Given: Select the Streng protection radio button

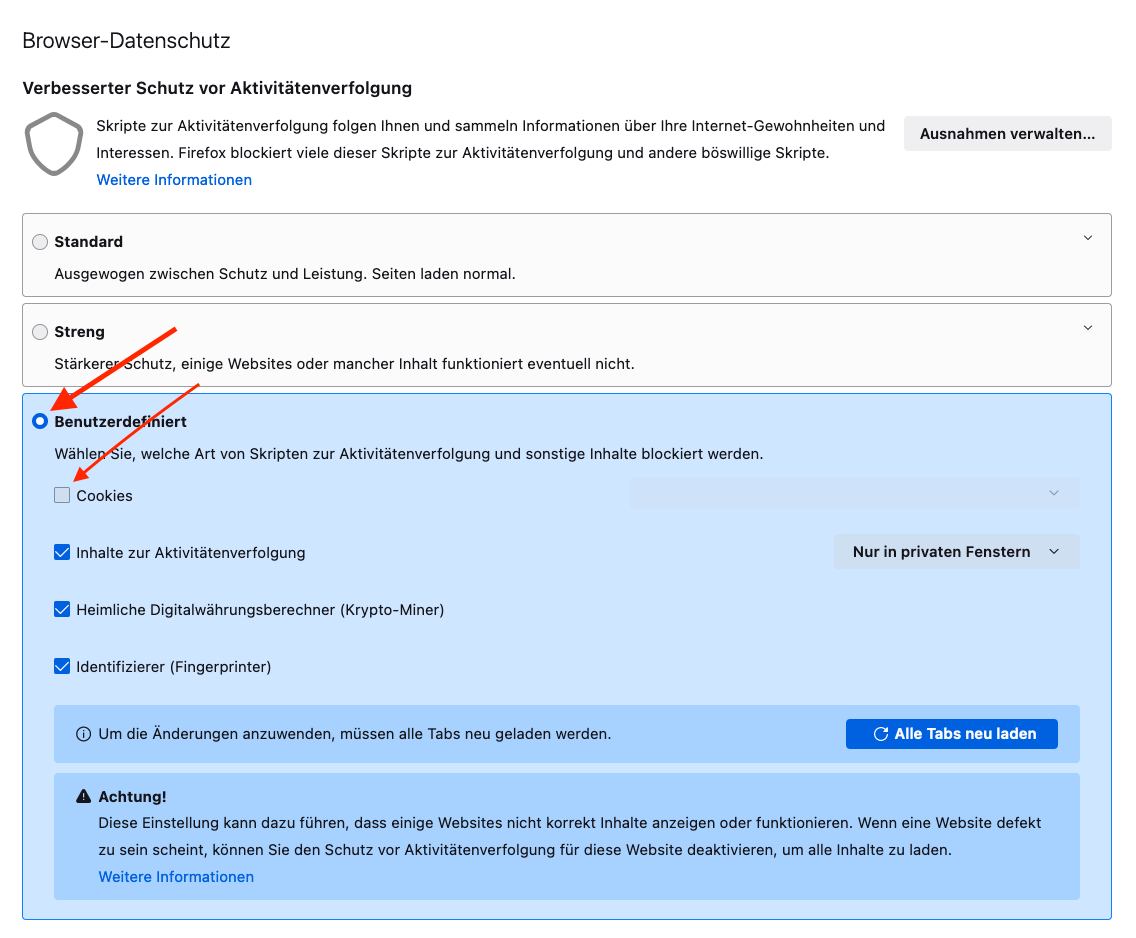Looking at the screenshot, I should click(40, 332).
